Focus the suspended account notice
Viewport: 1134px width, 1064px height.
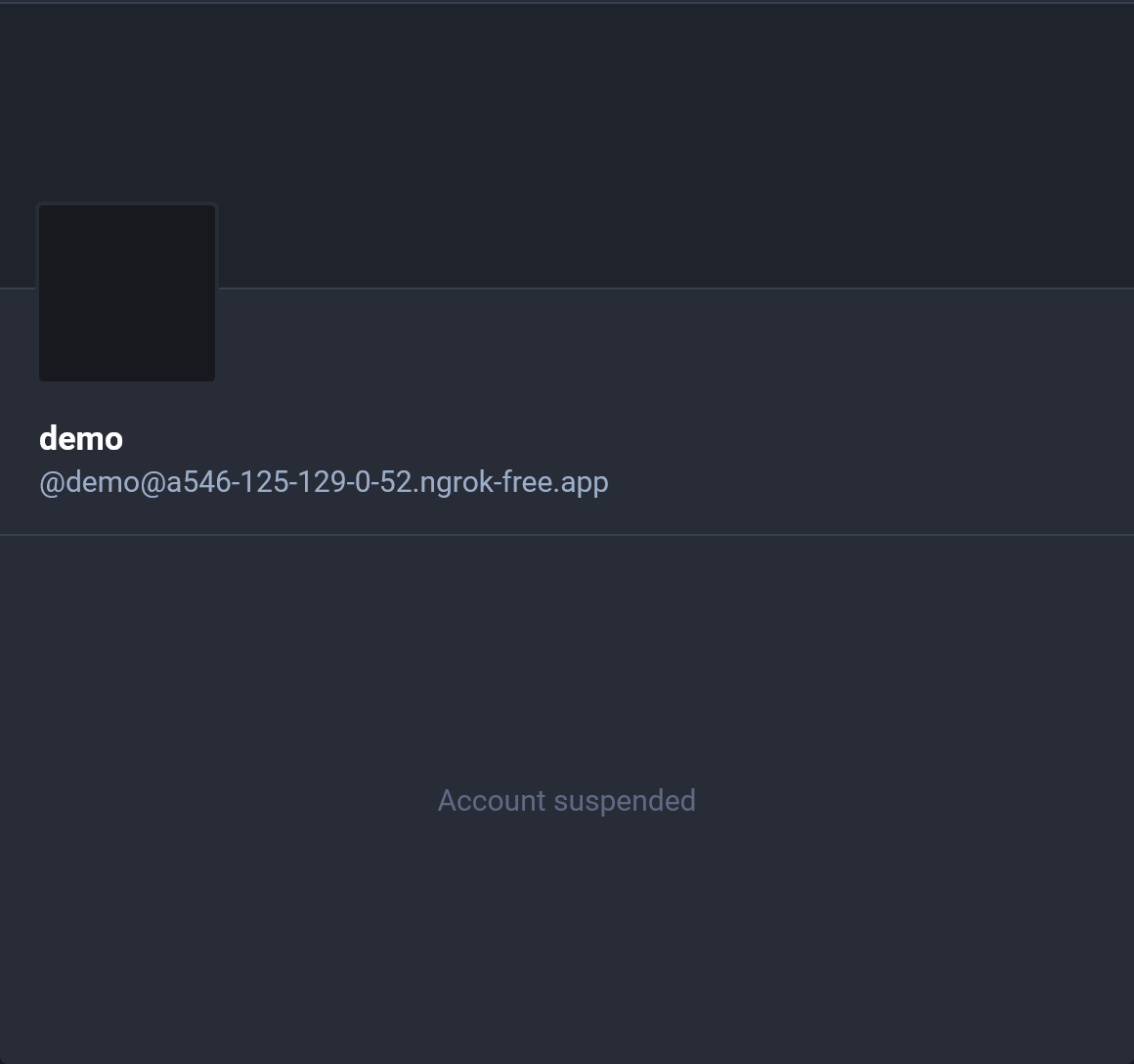pyautogui.click(x=567, y=801)
